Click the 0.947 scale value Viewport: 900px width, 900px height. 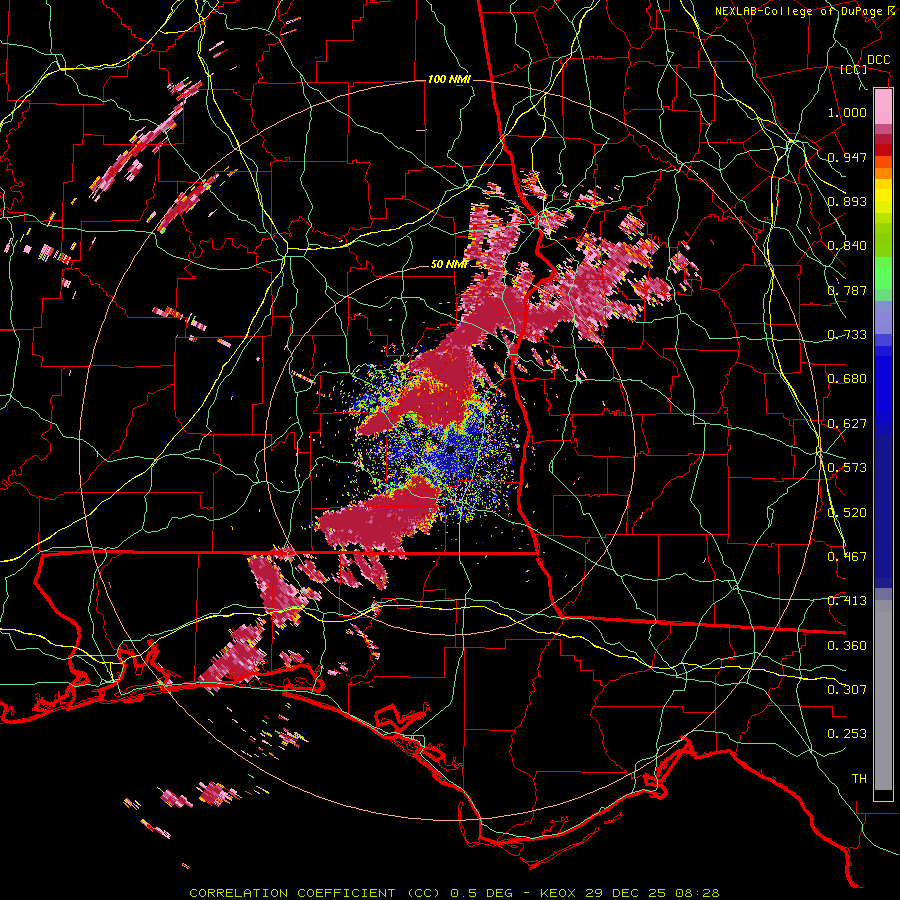tap(847, 157)
